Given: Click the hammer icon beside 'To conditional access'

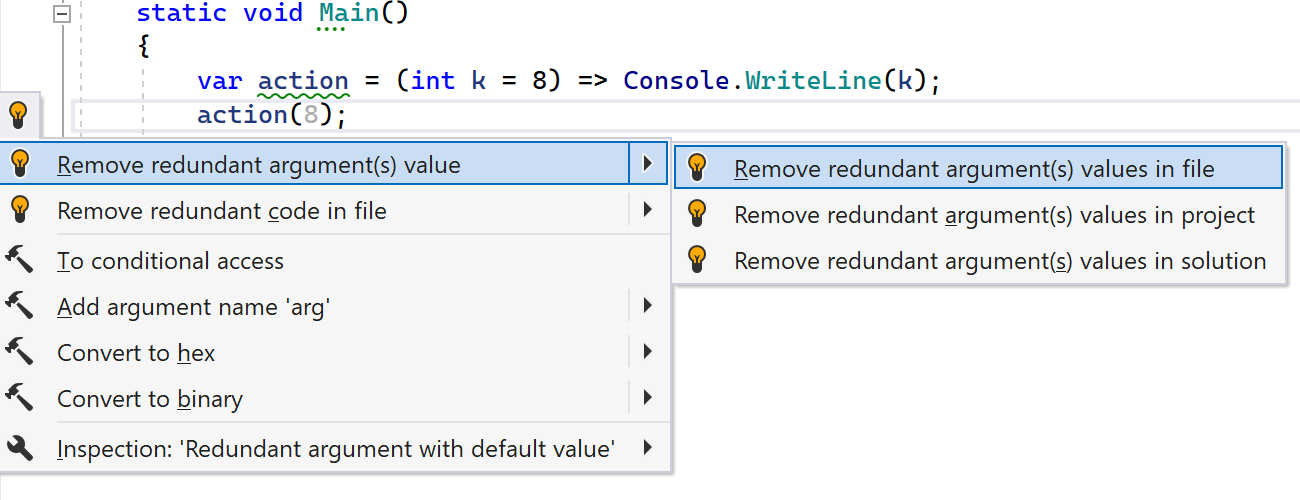Looking at the screenshot, I should click(19, 261).
